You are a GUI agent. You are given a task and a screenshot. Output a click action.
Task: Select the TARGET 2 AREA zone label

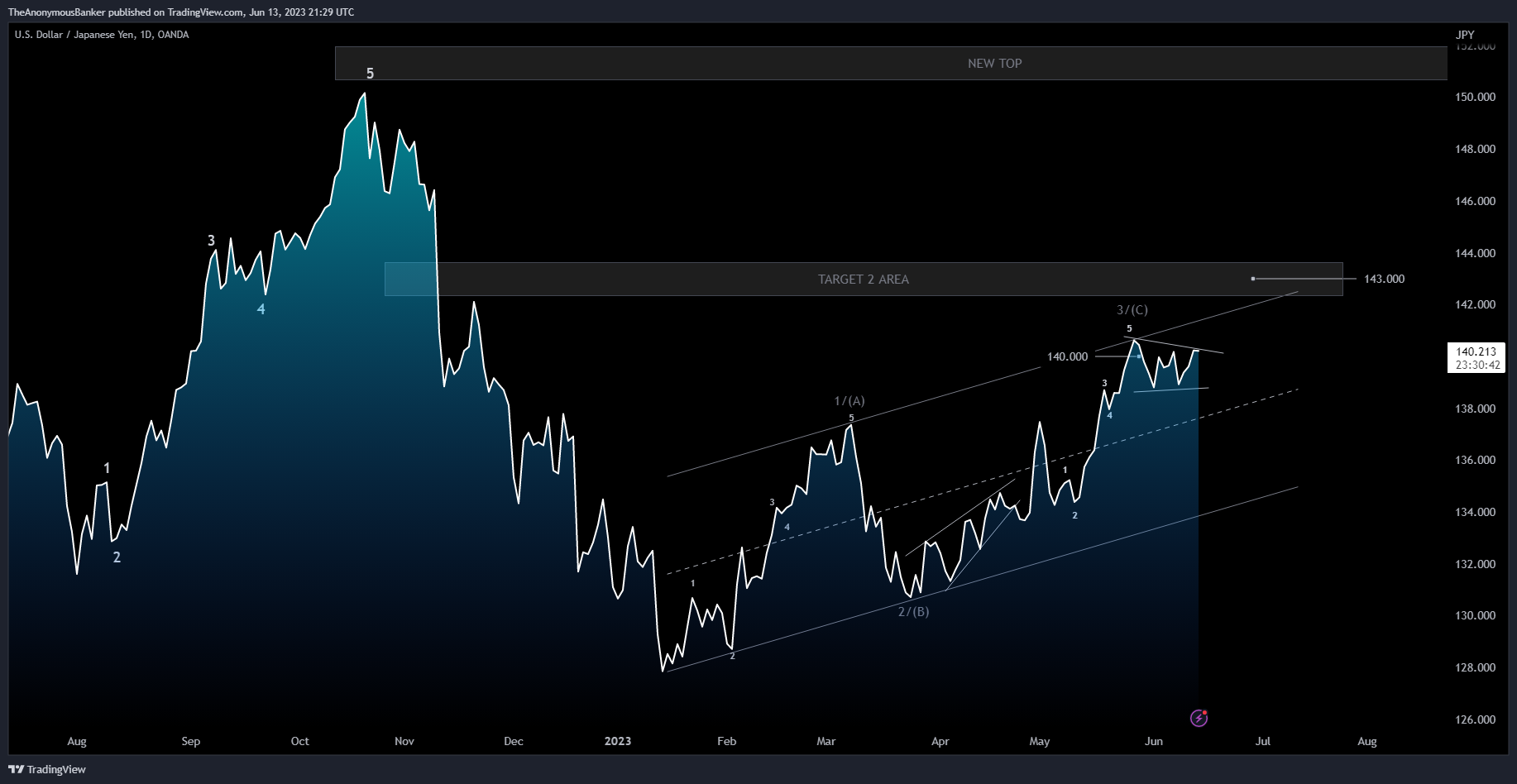pos(863,280)
